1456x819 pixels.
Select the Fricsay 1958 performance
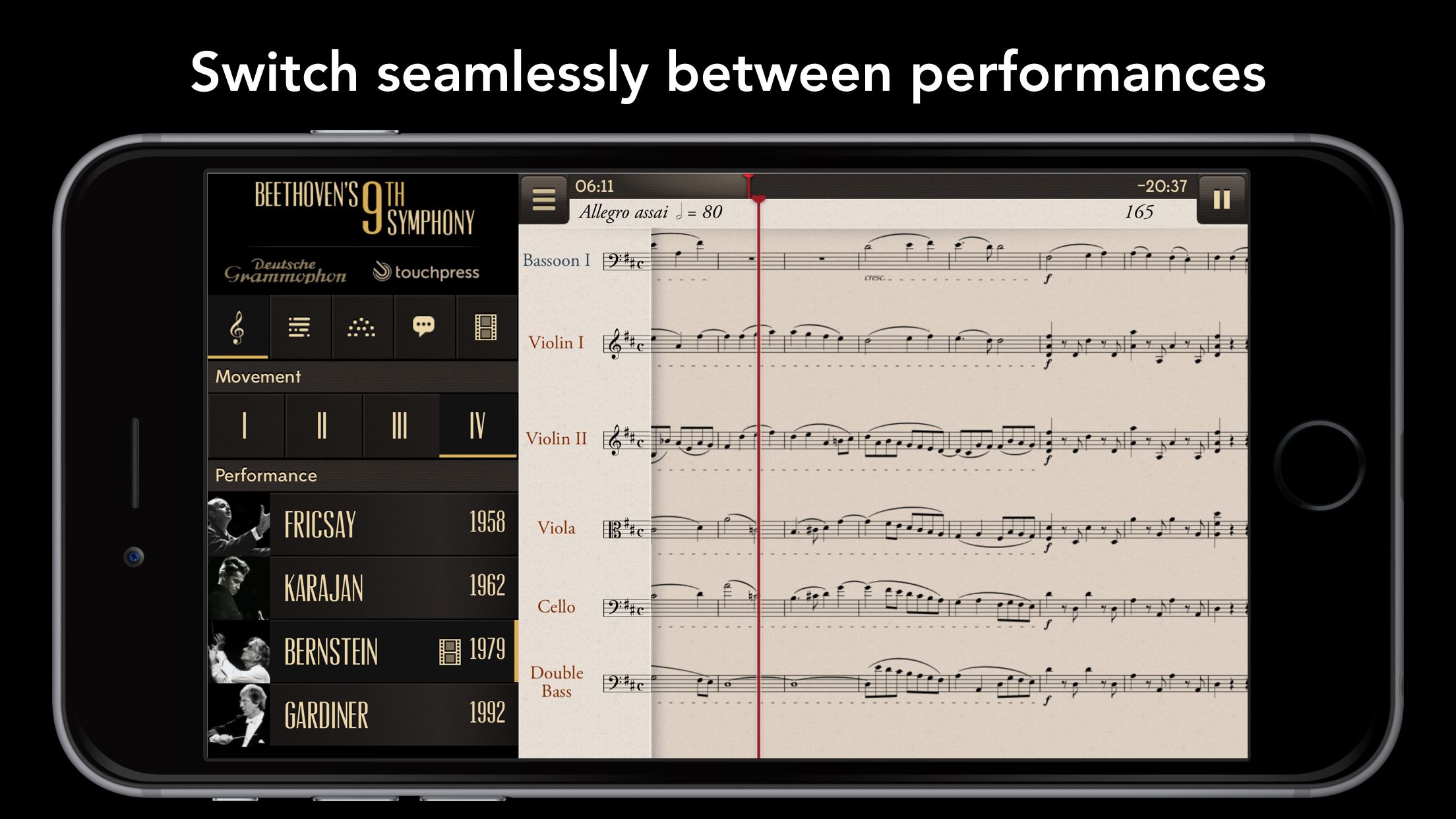(x=363, y=525)
